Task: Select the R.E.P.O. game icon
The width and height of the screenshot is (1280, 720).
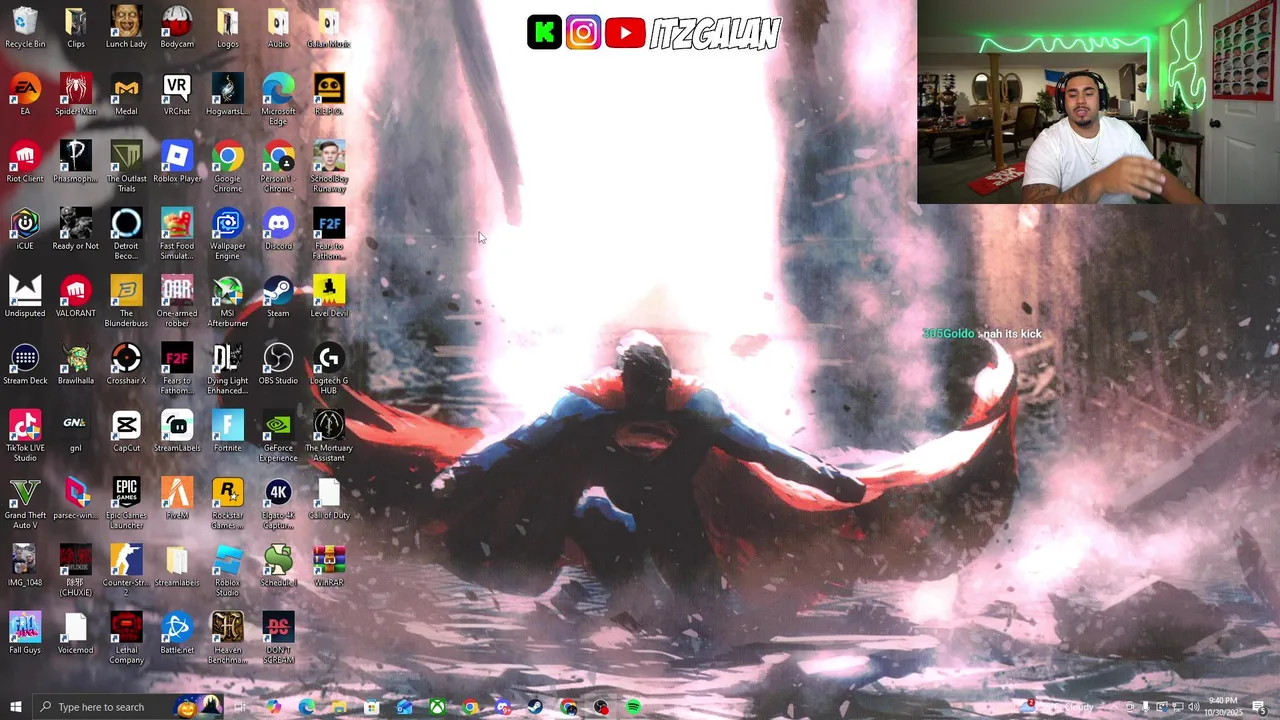Action: pos(329,95)
